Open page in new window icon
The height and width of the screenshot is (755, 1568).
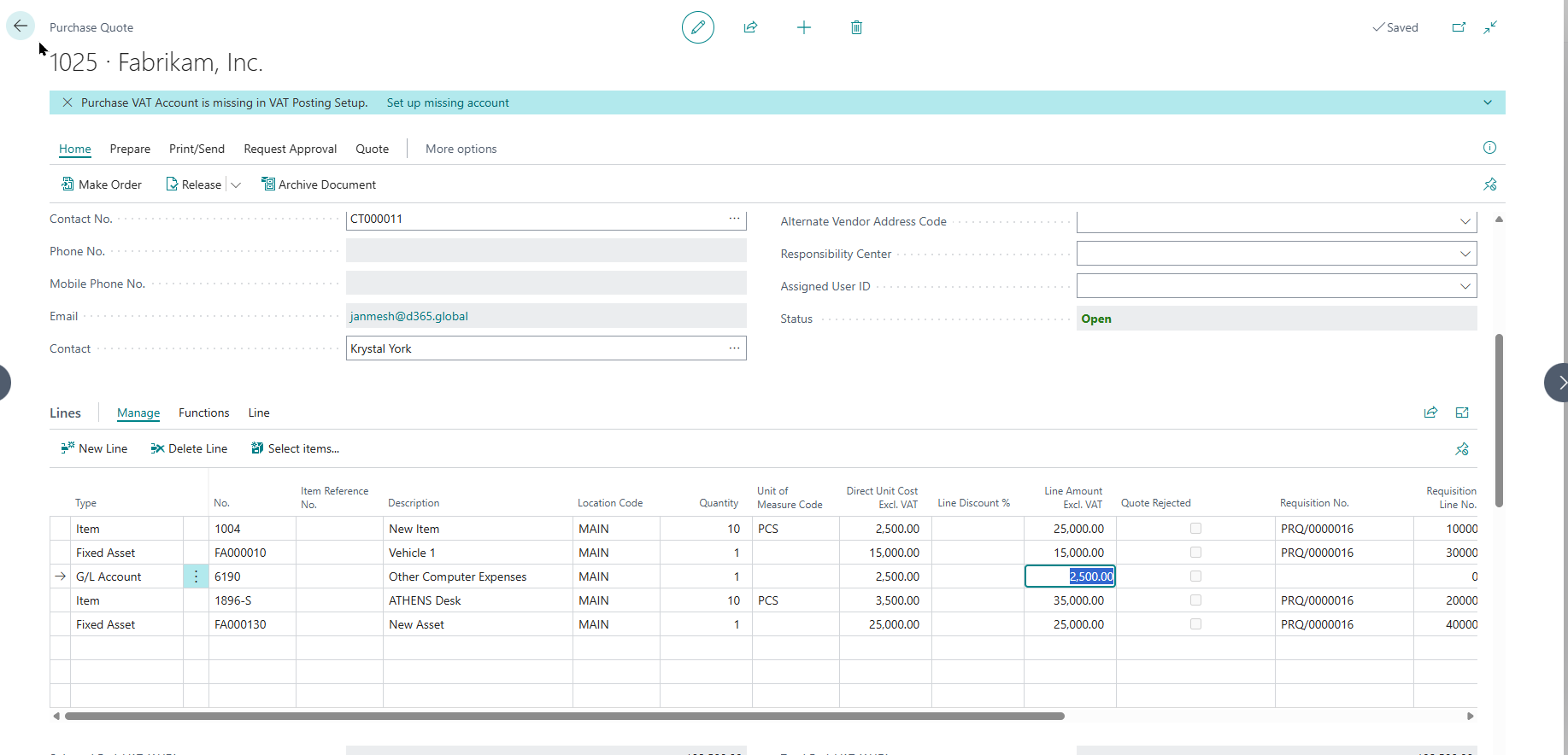click(1459, 27)
